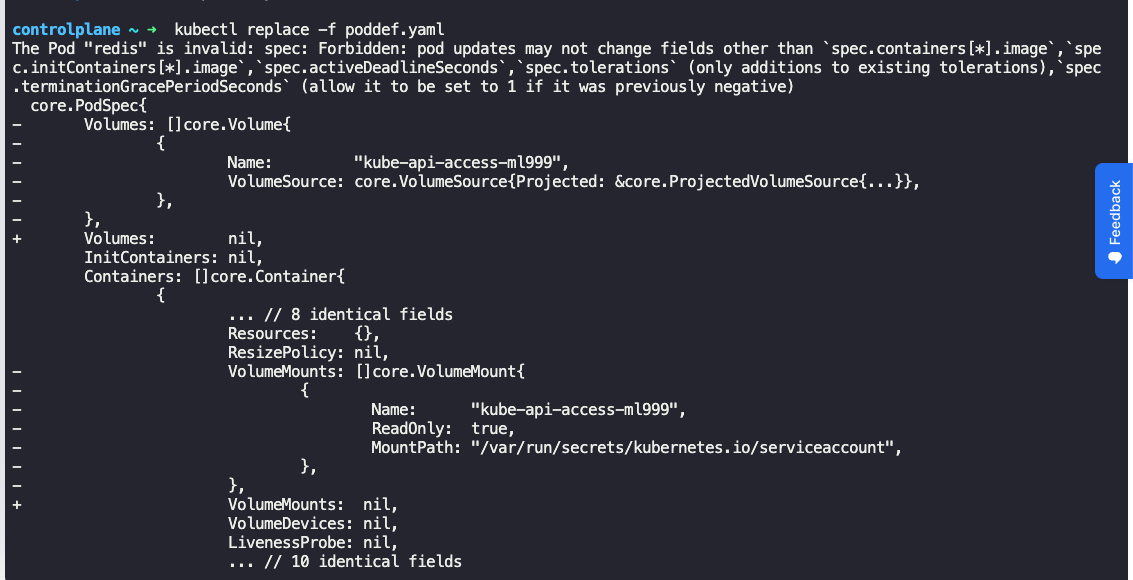Screen dimensions: 1133x580
Task: Click the "ReadOnly: true" field
Action: (x=442, y=428)
